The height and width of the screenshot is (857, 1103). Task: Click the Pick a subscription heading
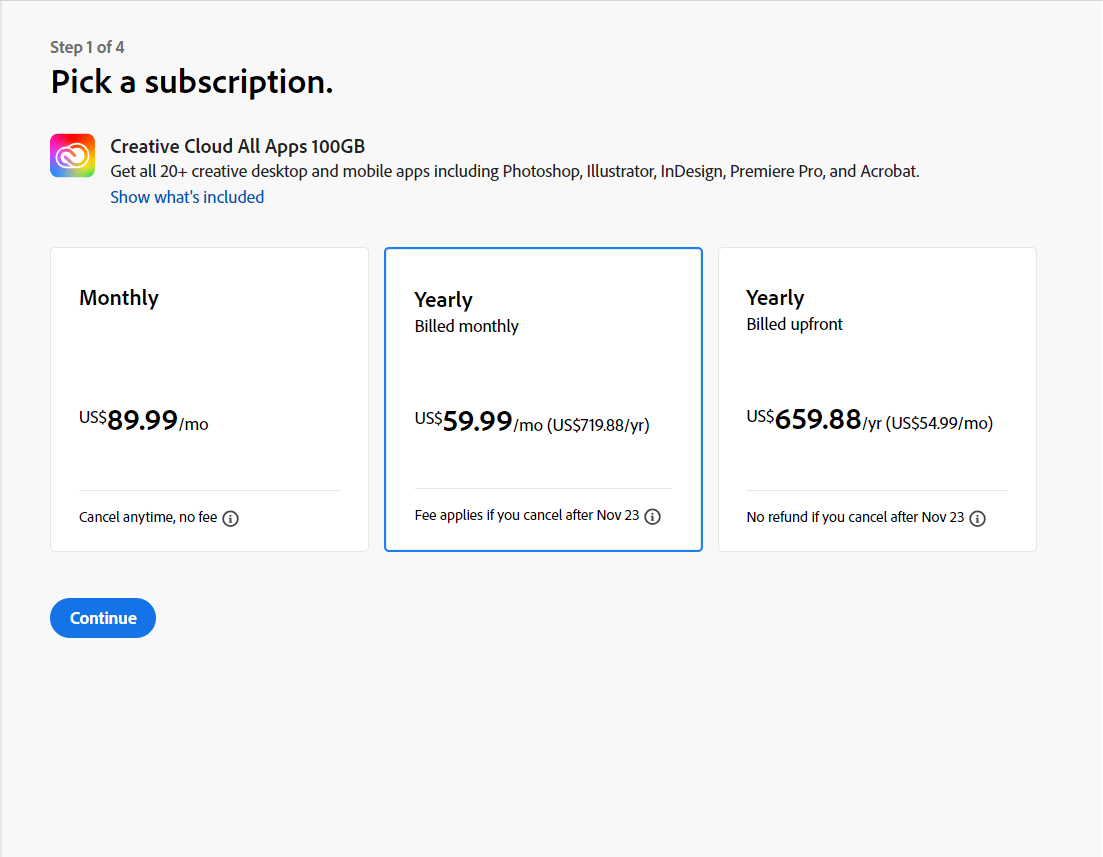coord(192,82)
